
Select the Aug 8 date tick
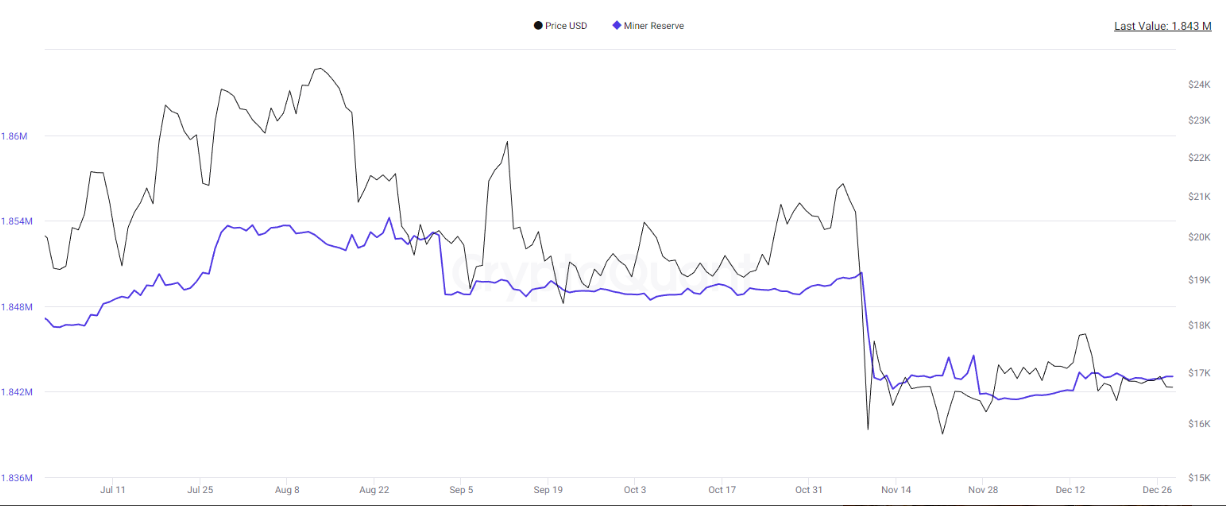point(286,490)
